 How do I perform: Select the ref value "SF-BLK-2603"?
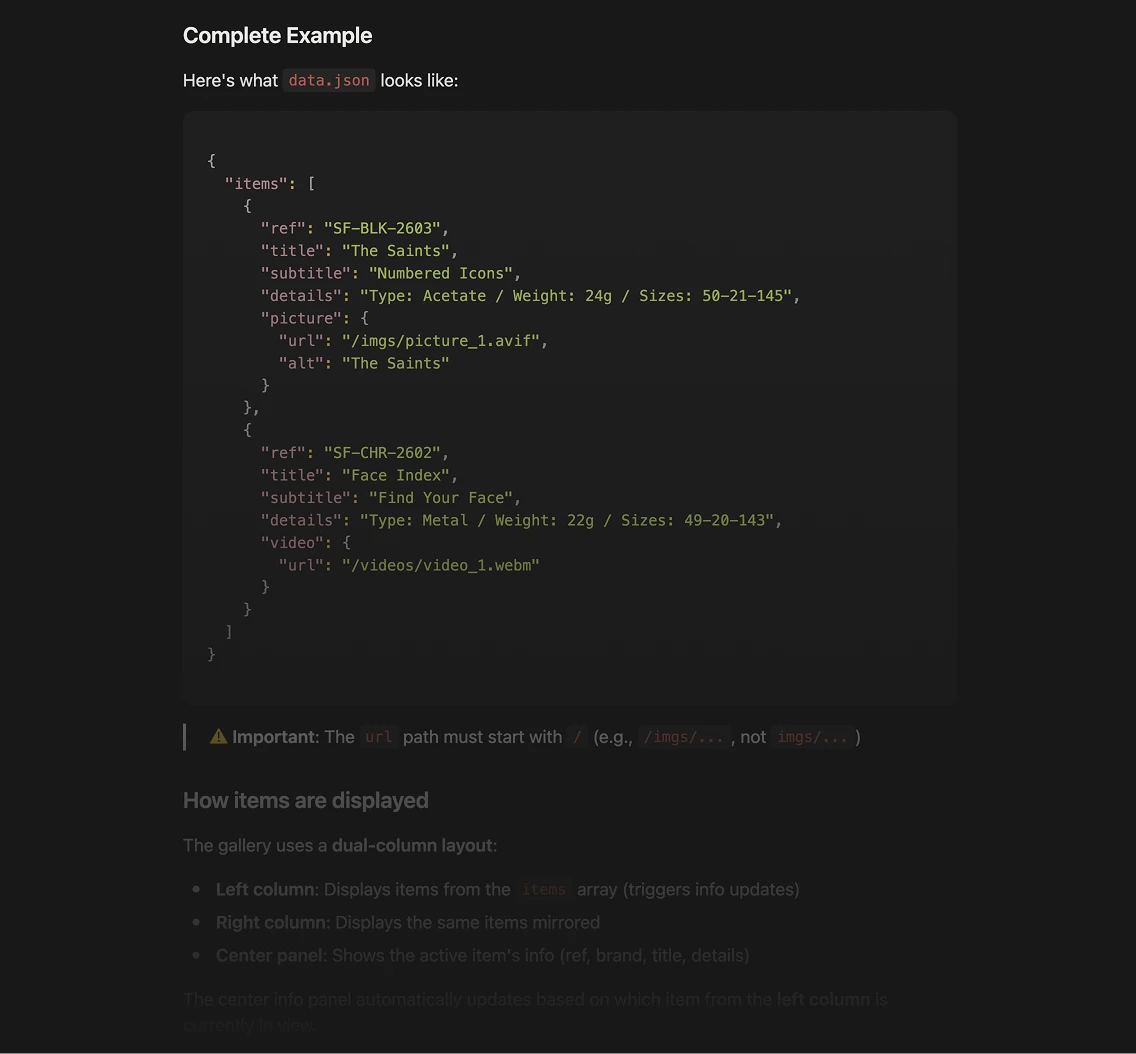(x=383, y=229)
